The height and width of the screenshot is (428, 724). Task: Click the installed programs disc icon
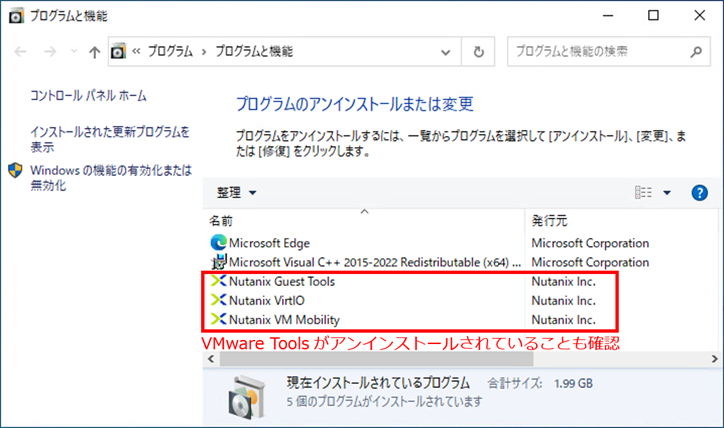coord(247,396)
